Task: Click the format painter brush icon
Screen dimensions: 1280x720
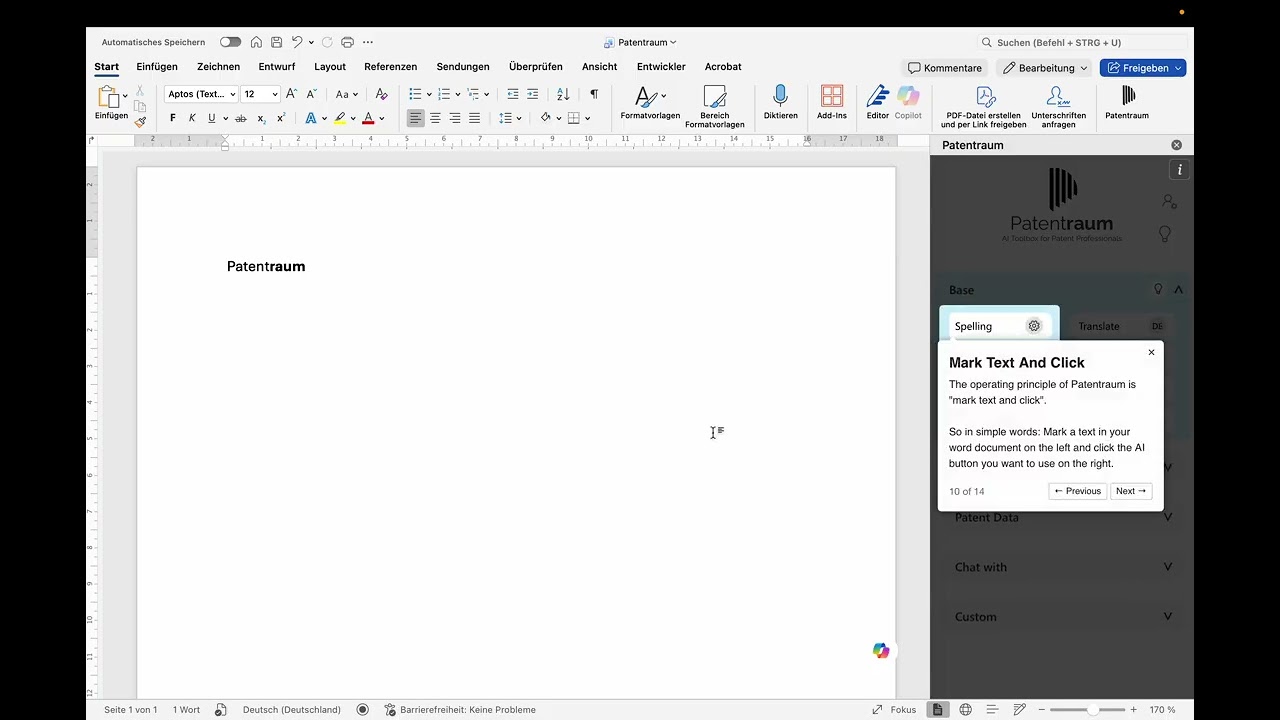Action: (x=140, y=122)
